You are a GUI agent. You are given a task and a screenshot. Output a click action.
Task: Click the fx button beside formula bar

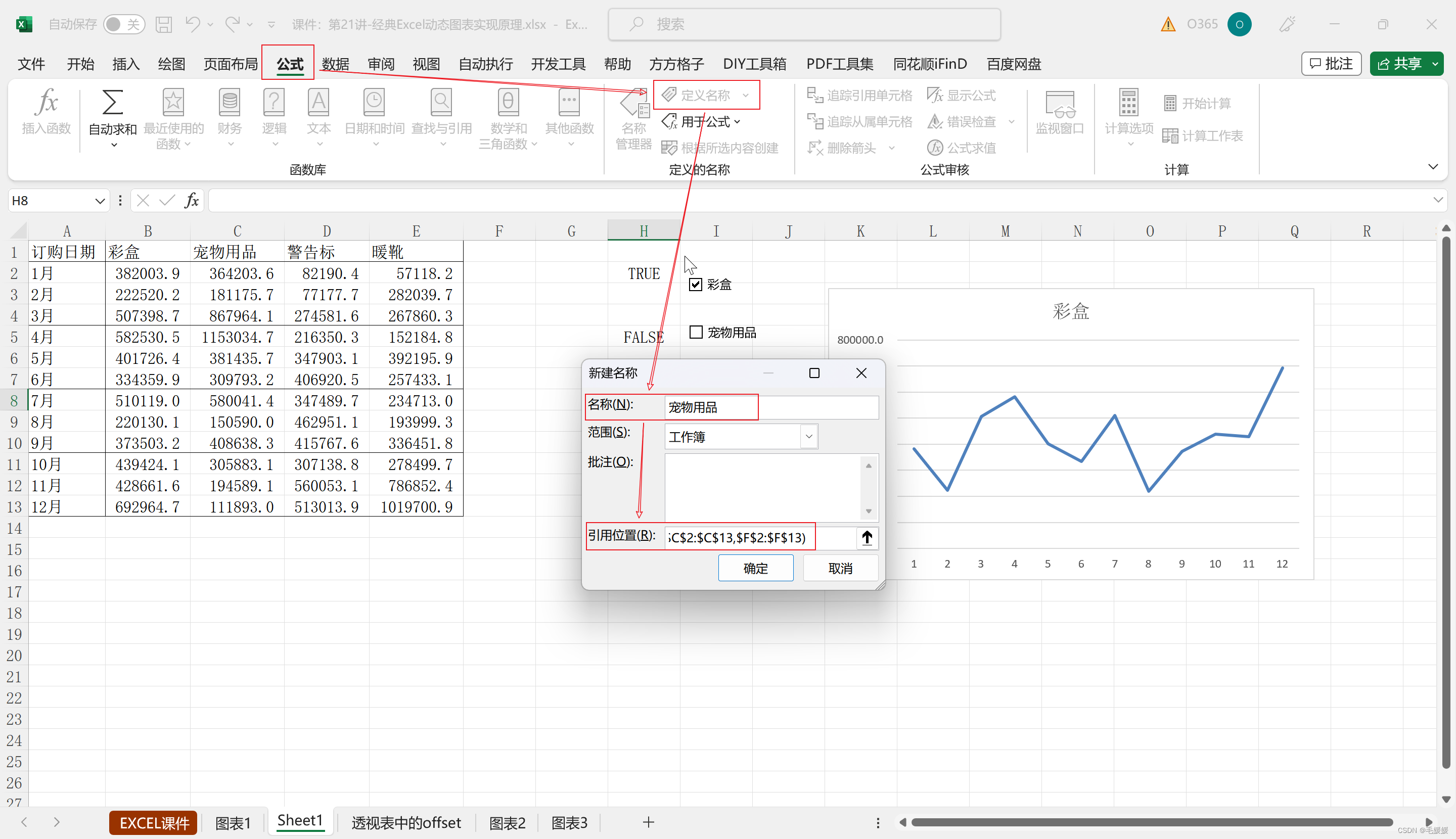pyautogui.click(x=192, y=201)
